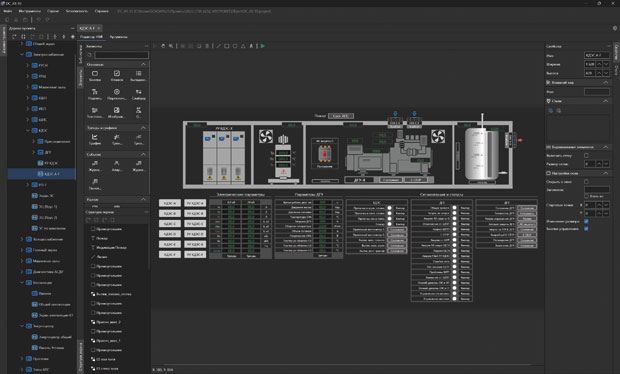The image size is (620, 374).
Task: Toggle the resizing checkbox in window settings
Action: tap(586, 221)
